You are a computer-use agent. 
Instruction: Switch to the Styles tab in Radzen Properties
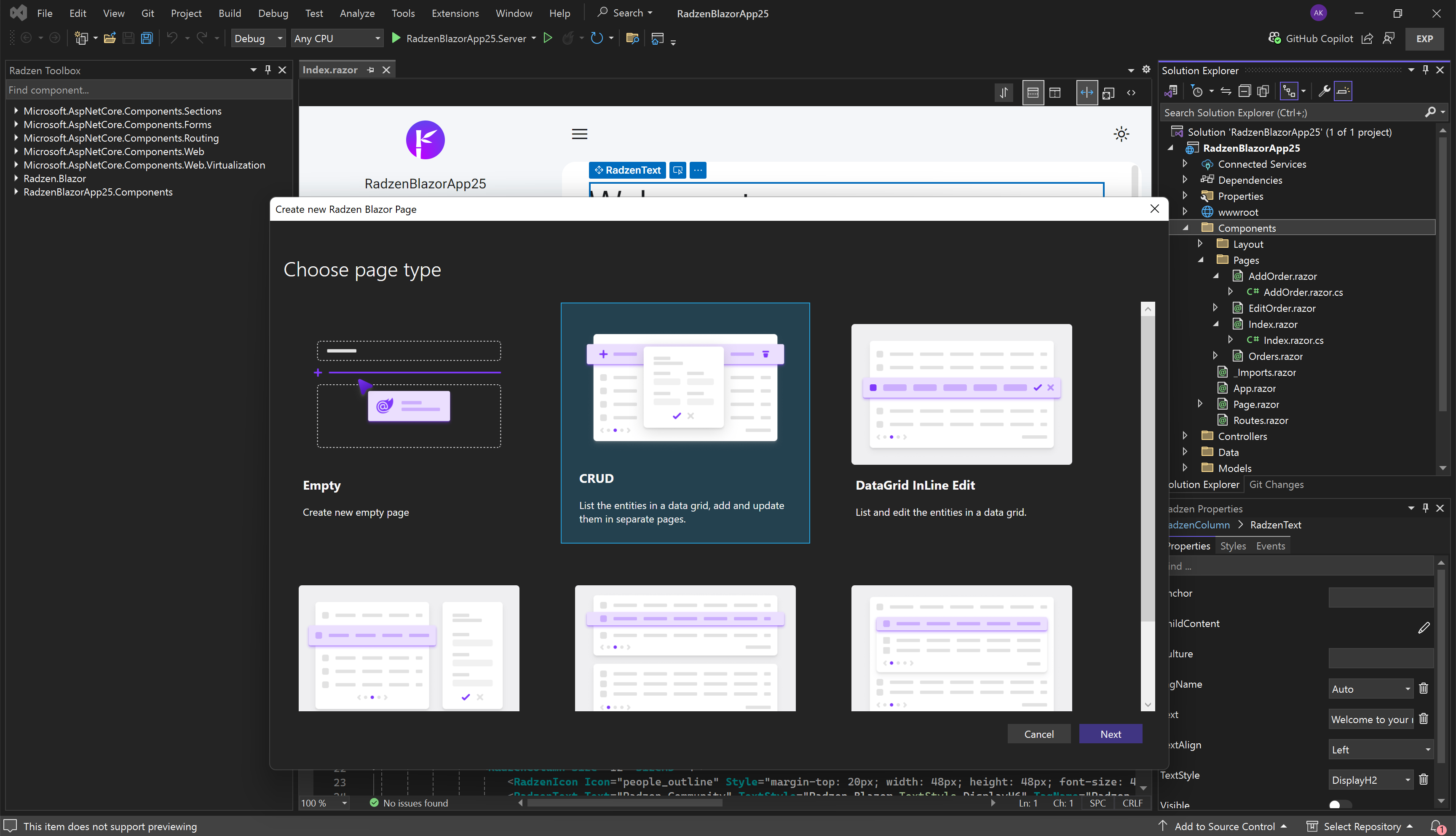pyautogui.click(x=1233, y=546)
